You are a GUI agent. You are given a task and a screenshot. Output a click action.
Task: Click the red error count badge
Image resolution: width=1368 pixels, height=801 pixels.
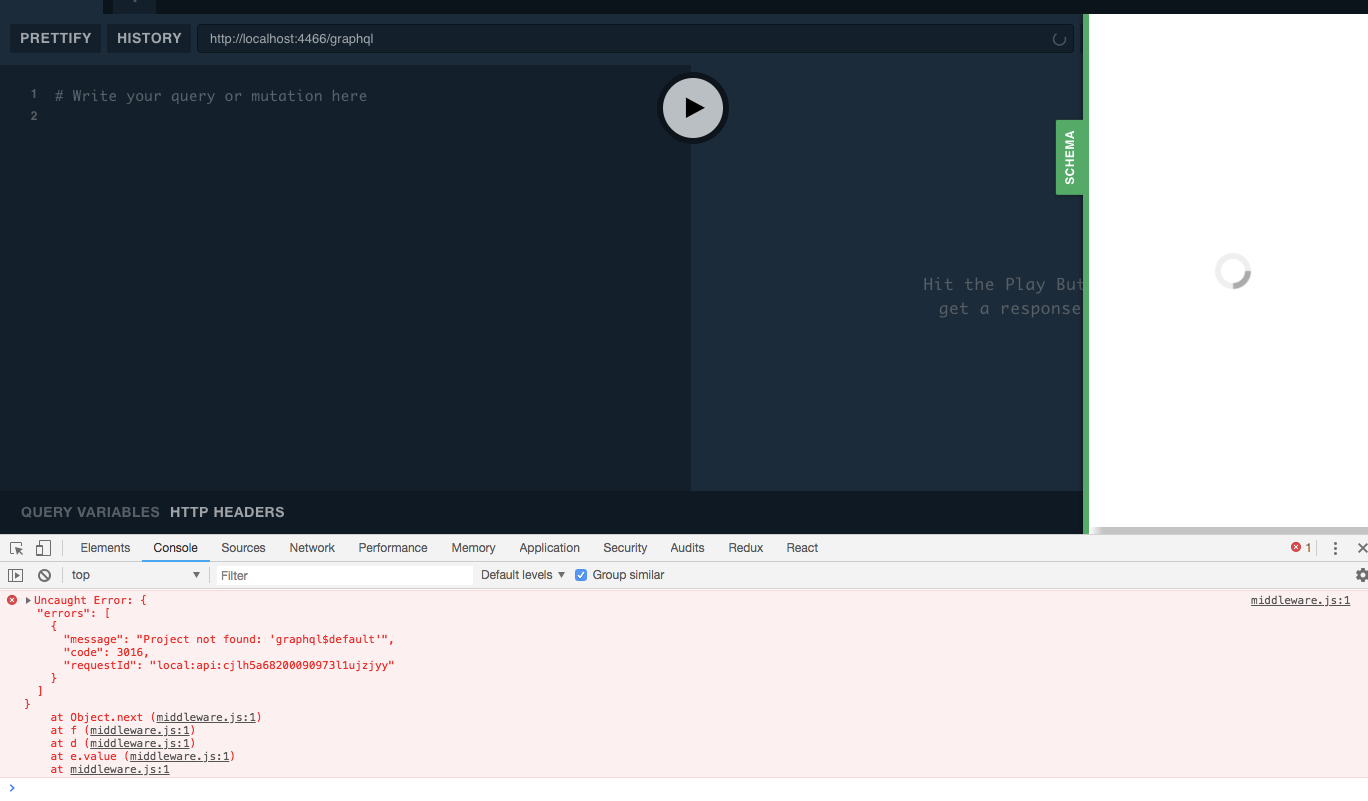click(x=1301, y=548)
